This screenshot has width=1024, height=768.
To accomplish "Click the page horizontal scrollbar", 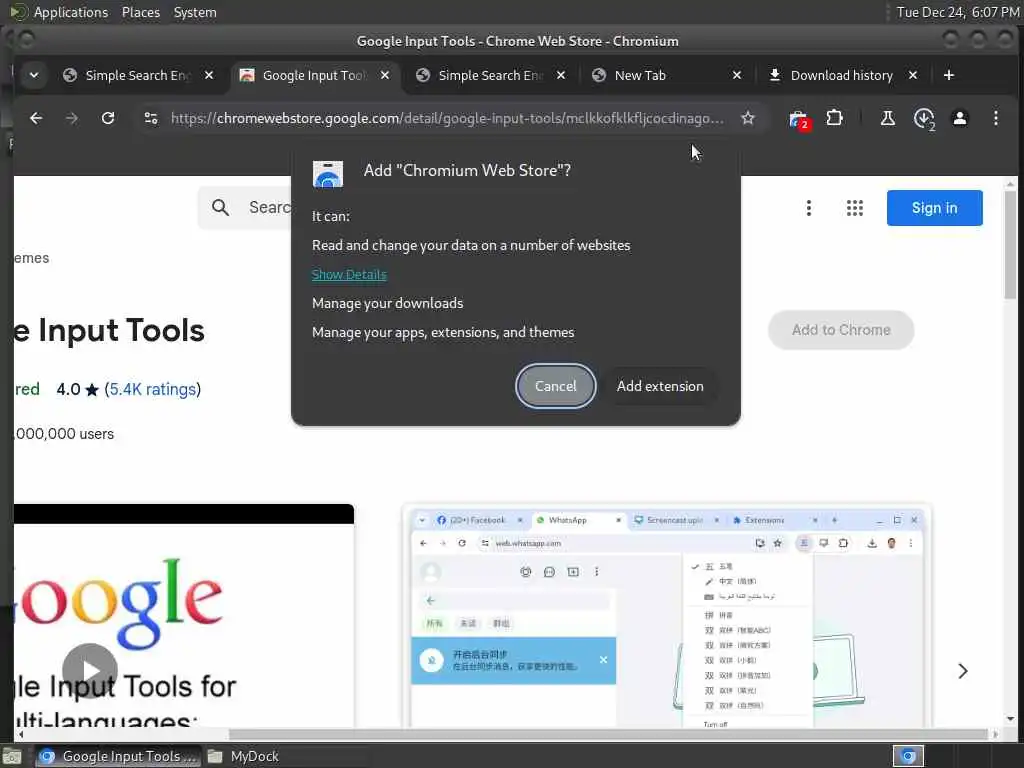I will (608, 734).
